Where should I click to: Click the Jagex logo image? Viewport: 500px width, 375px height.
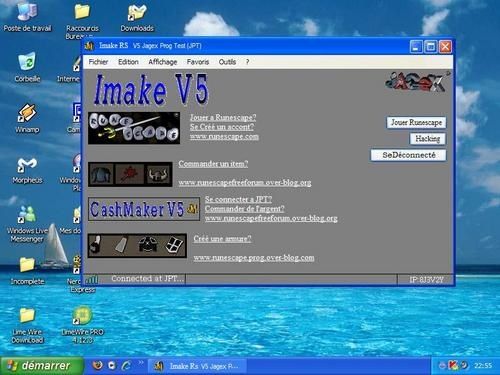pyautogui.click(x=416, y=82)
